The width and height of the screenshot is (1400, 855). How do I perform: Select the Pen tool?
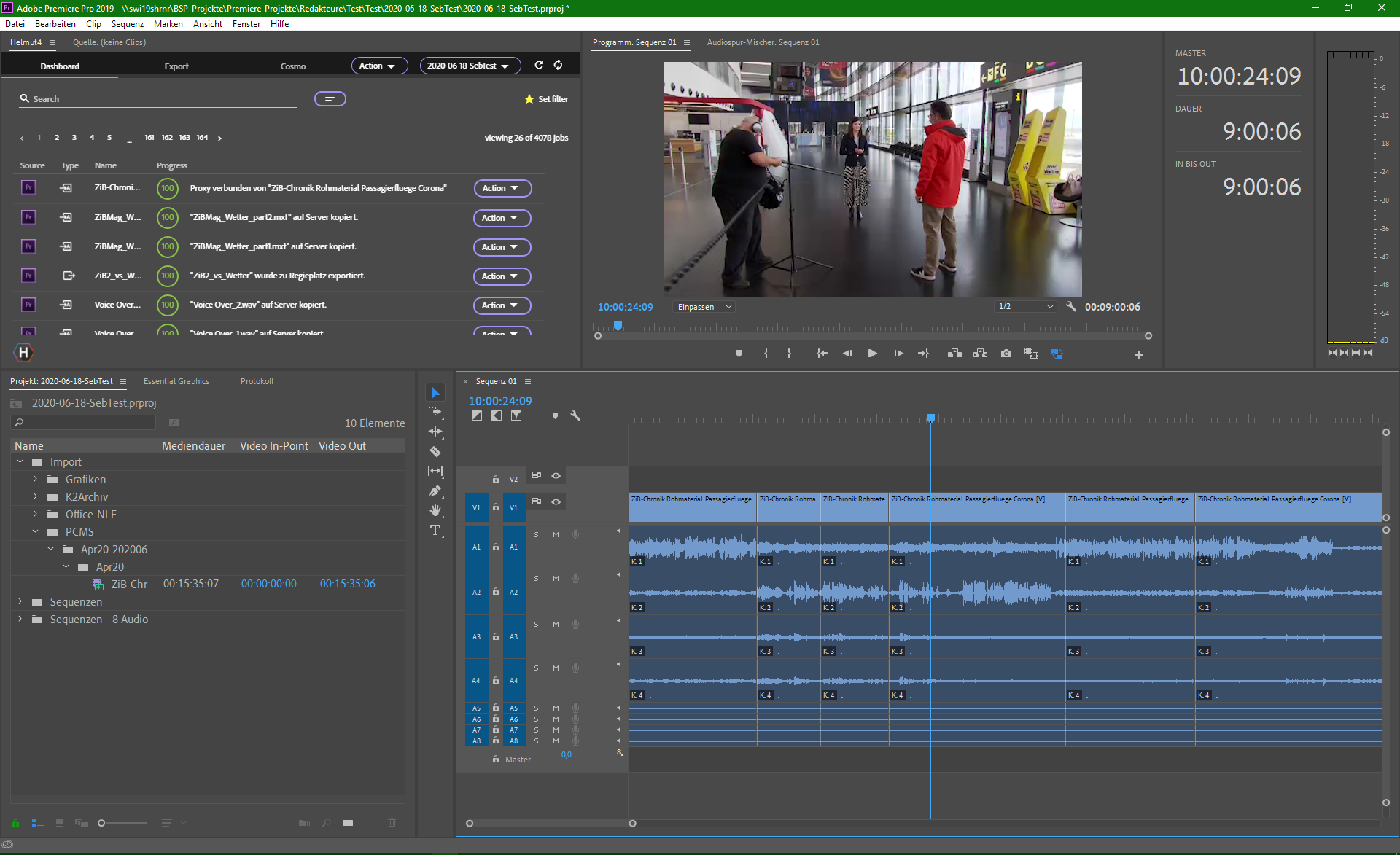coord(435,491)
